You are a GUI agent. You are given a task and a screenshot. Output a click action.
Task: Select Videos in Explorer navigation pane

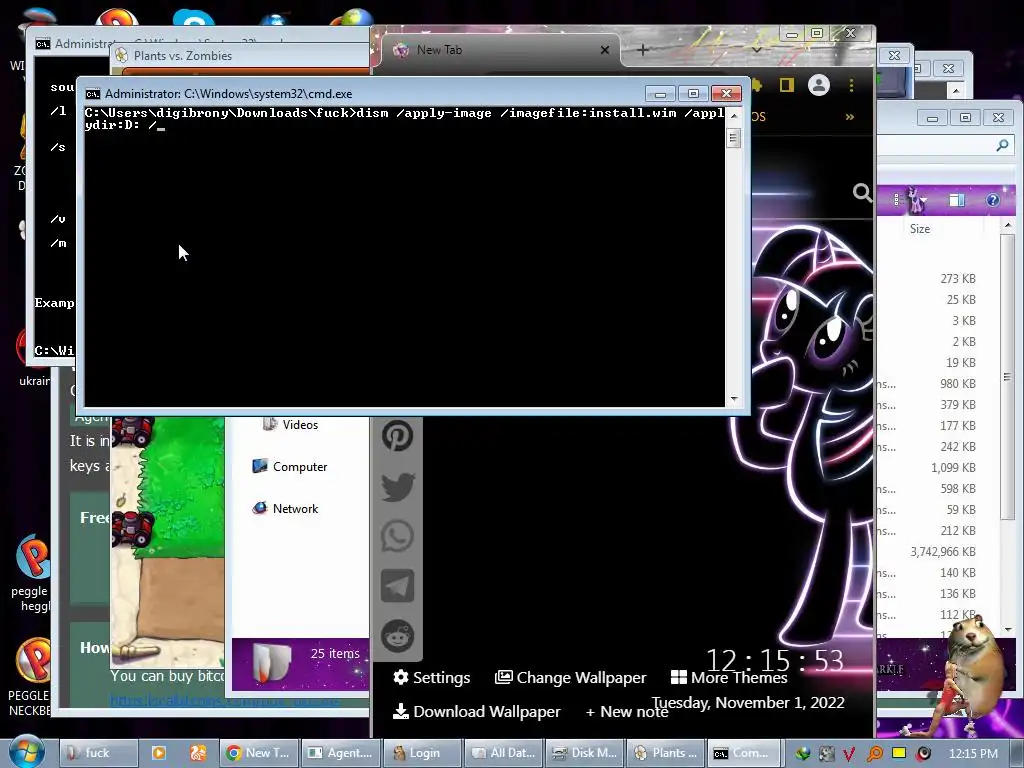point(291,424)
